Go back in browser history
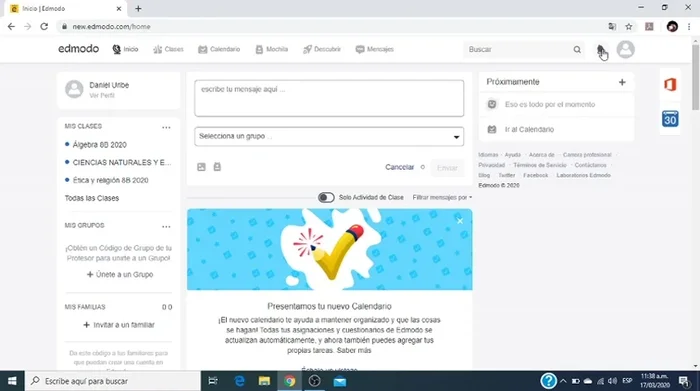The image size is (700, 391). point(11,27)
